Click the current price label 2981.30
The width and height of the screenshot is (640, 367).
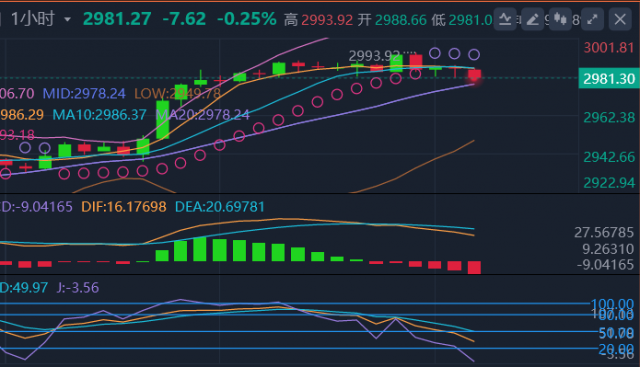tap(609, 78)
